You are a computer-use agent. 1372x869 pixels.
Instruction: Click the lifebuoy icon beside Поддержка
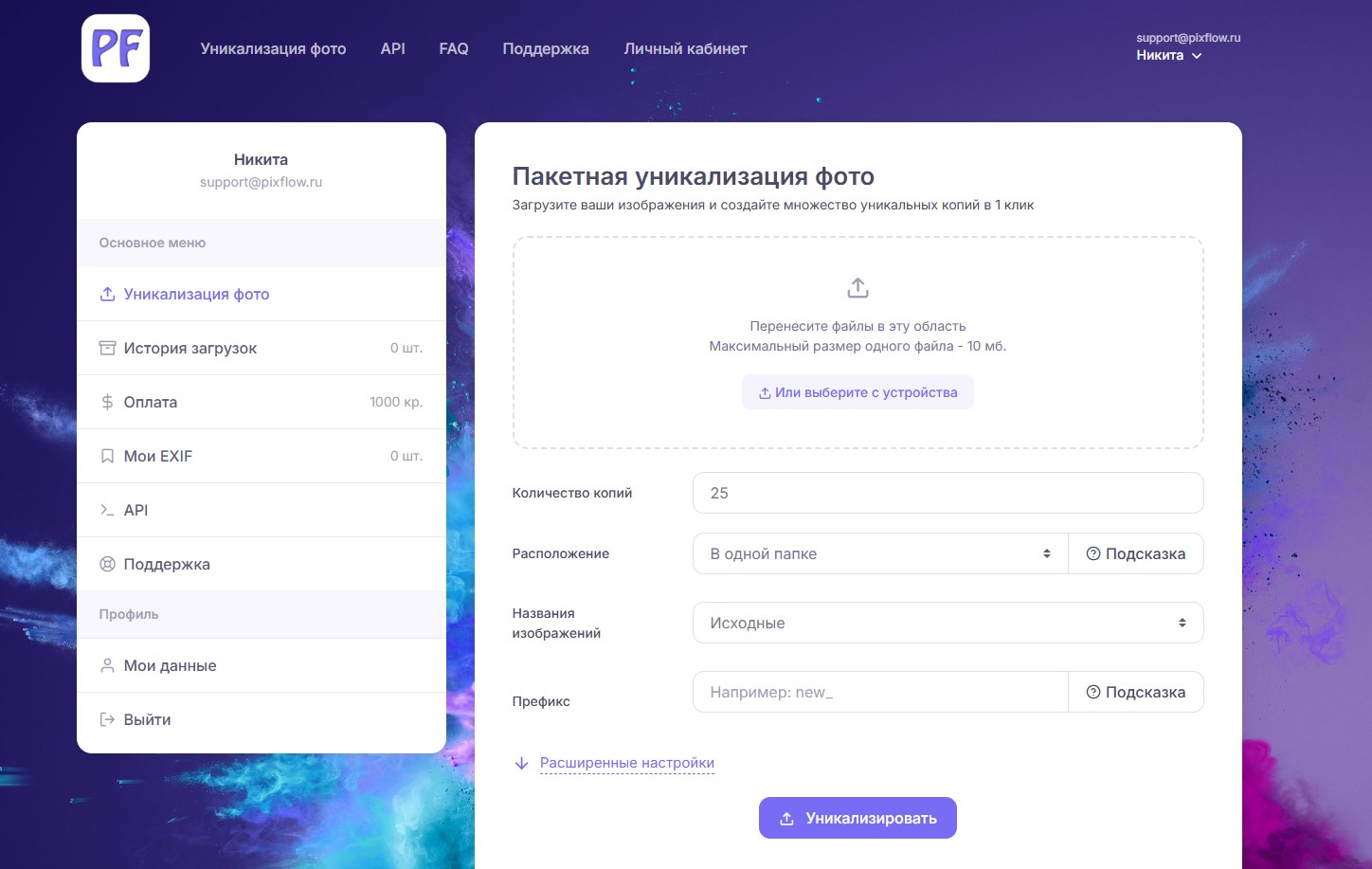108,564
